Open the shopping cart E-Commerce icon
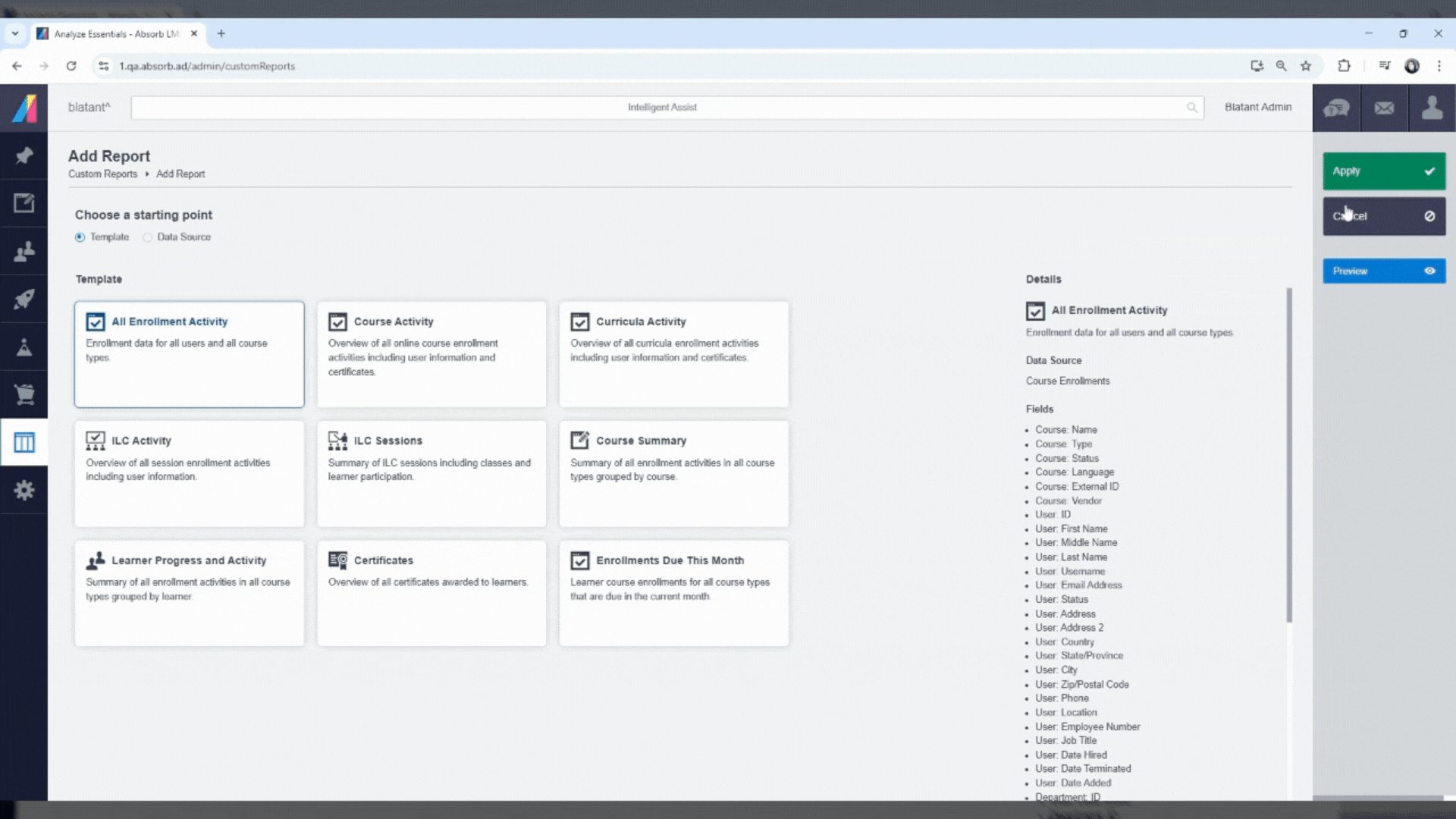The height and width of the screenshot is (819, 1456). tap(24, 394)
